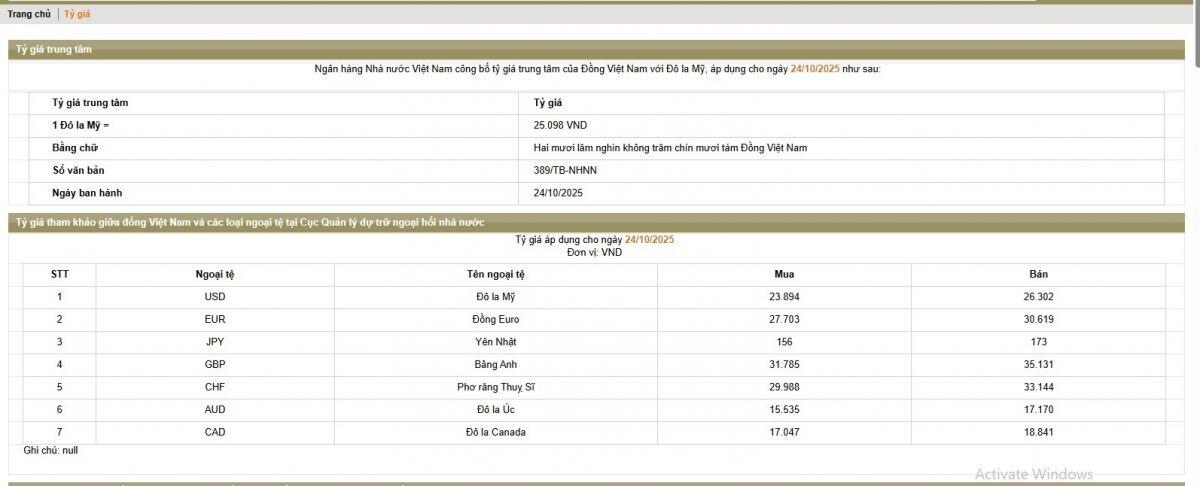Click the Mua column header
The image size is (1200, 486).
click(x=784, y=274)
